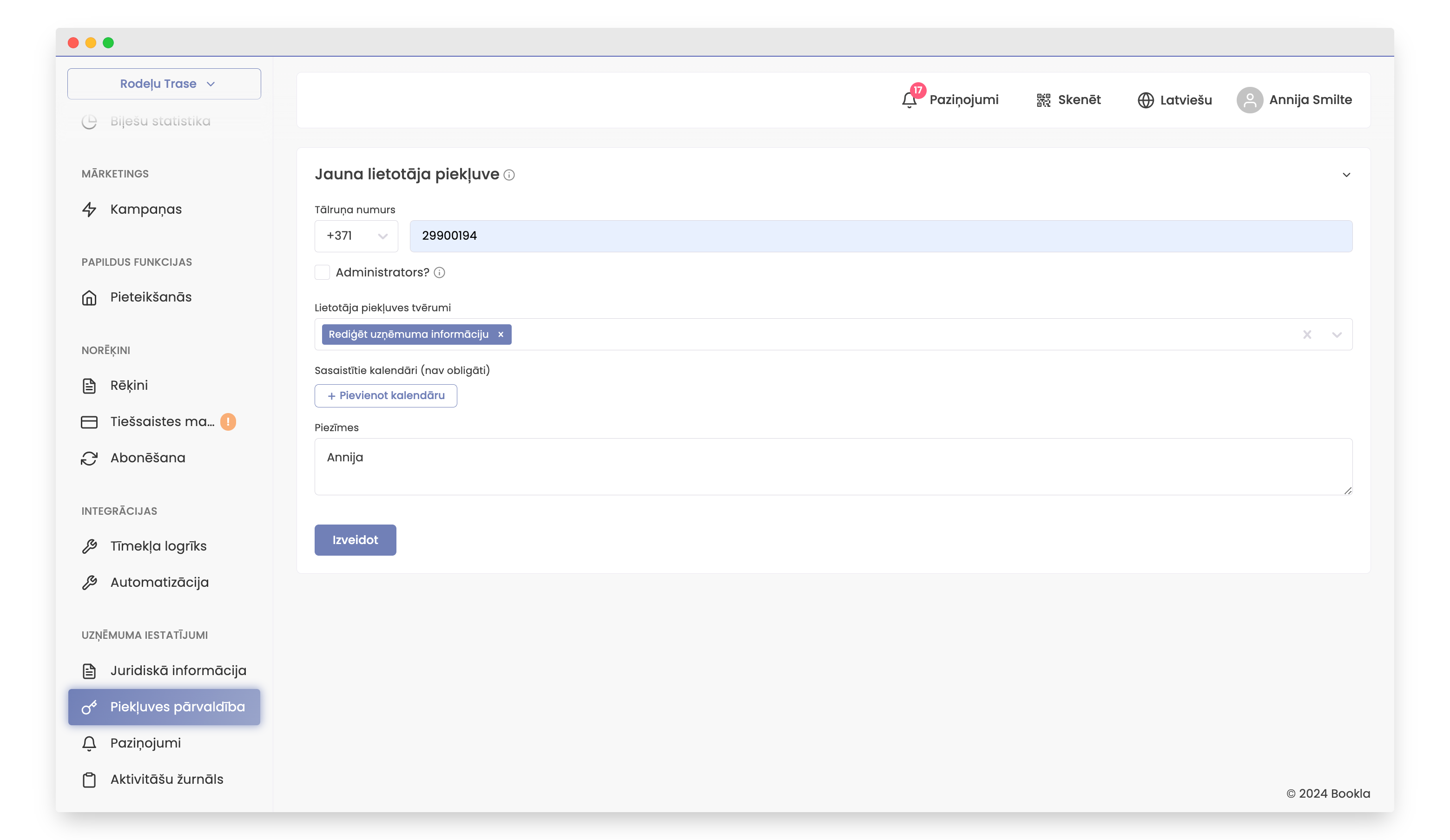
Task: Expand the access permissions dropdown arrow
Action: [1336, 334]
